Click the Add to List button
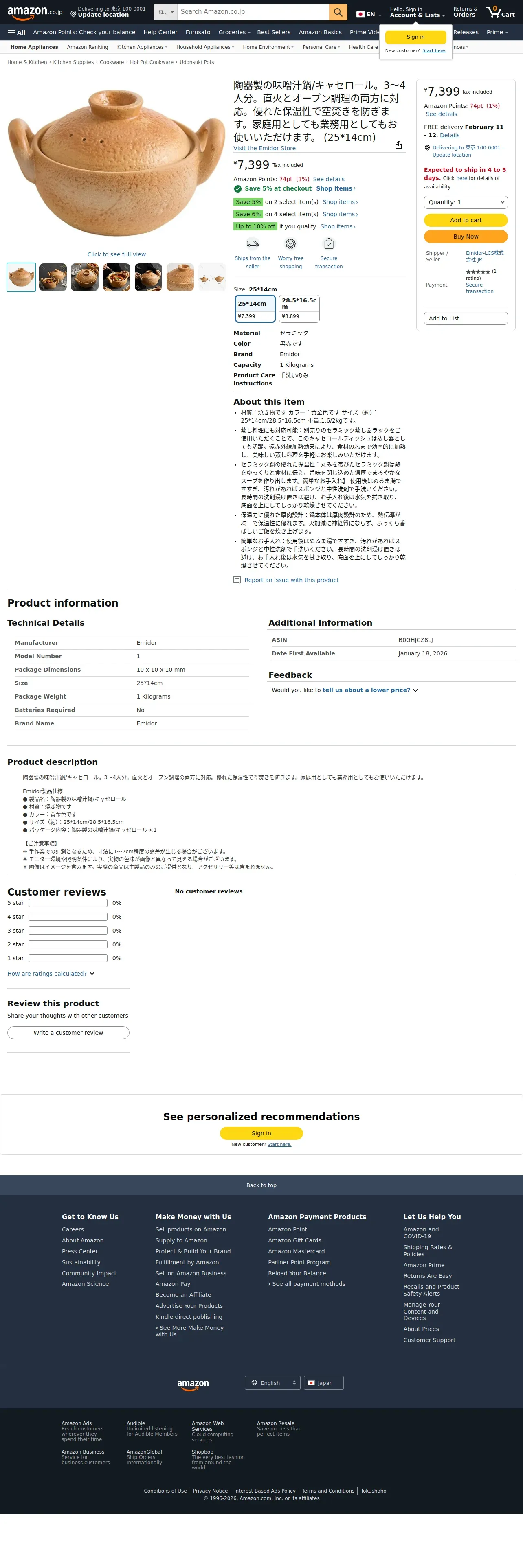This screenshot has width=523, height=1568. [x=466, y=318]
